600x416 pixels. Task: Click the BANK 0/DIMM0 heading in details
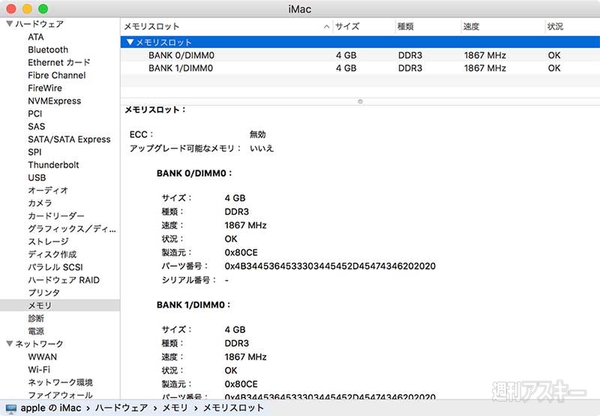(x=194, y=173)
